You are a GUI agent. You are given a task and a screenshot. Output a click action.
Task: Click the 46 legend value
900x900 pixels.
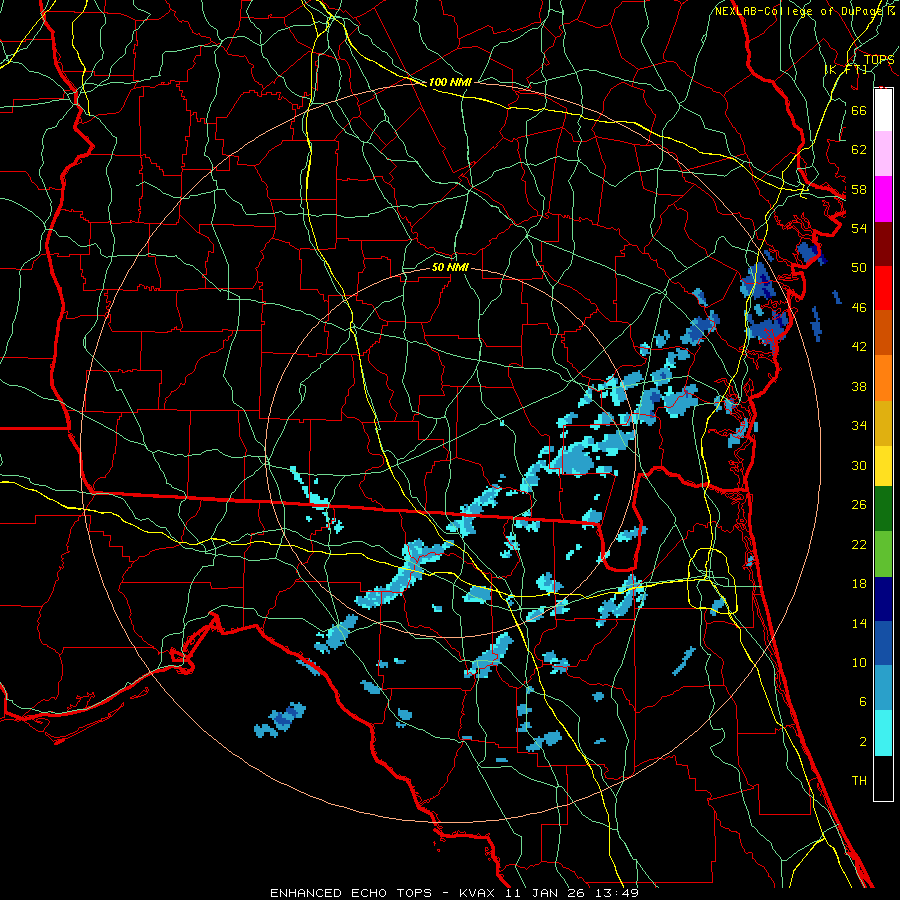(859, 308)
